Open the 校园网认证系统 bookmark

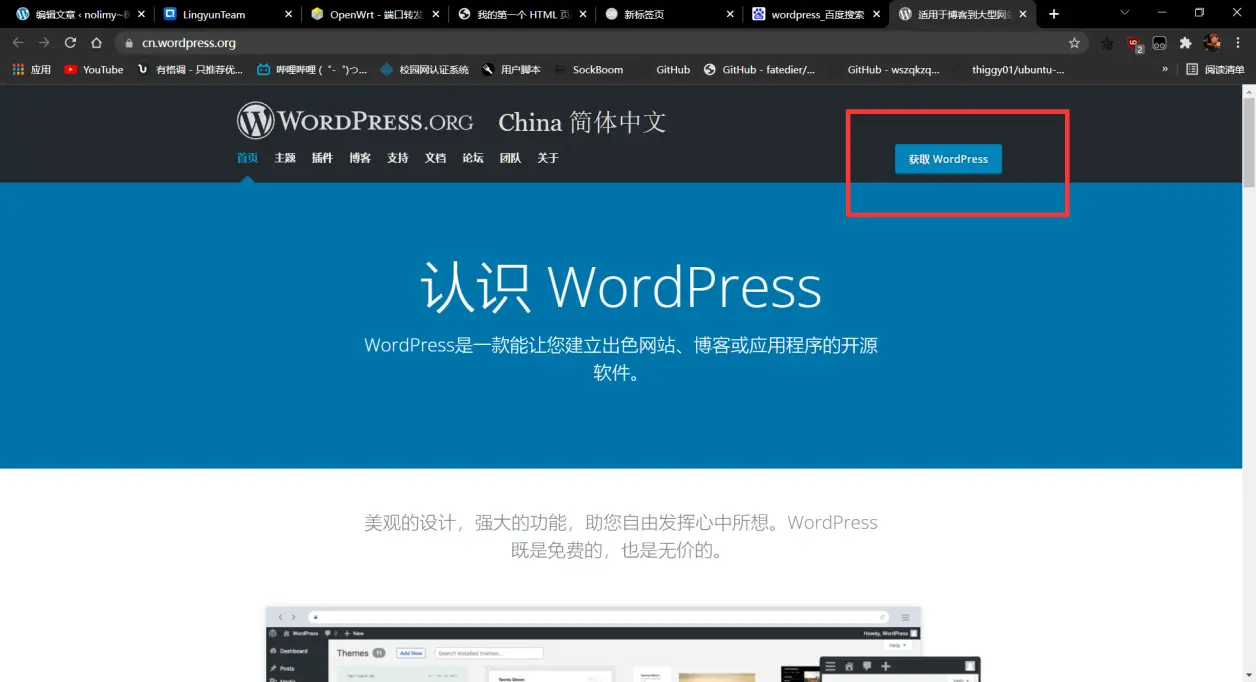424,70
